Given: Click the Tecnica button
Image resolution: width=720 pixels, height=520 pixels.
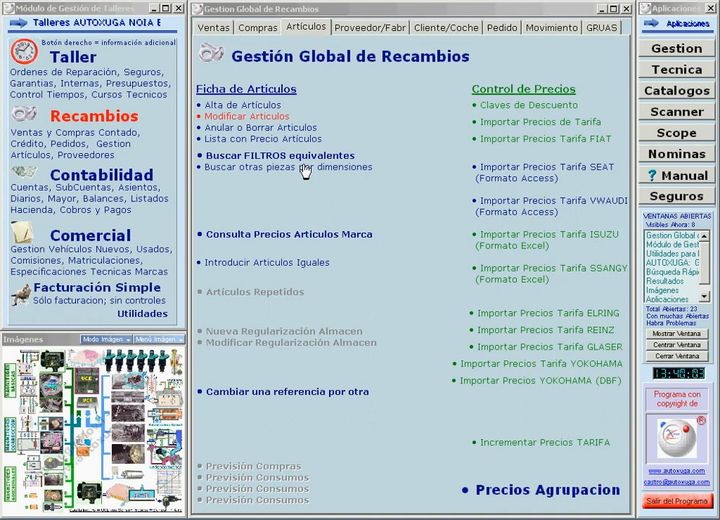Looking at the screenshot, I should [x=676, y=69].
